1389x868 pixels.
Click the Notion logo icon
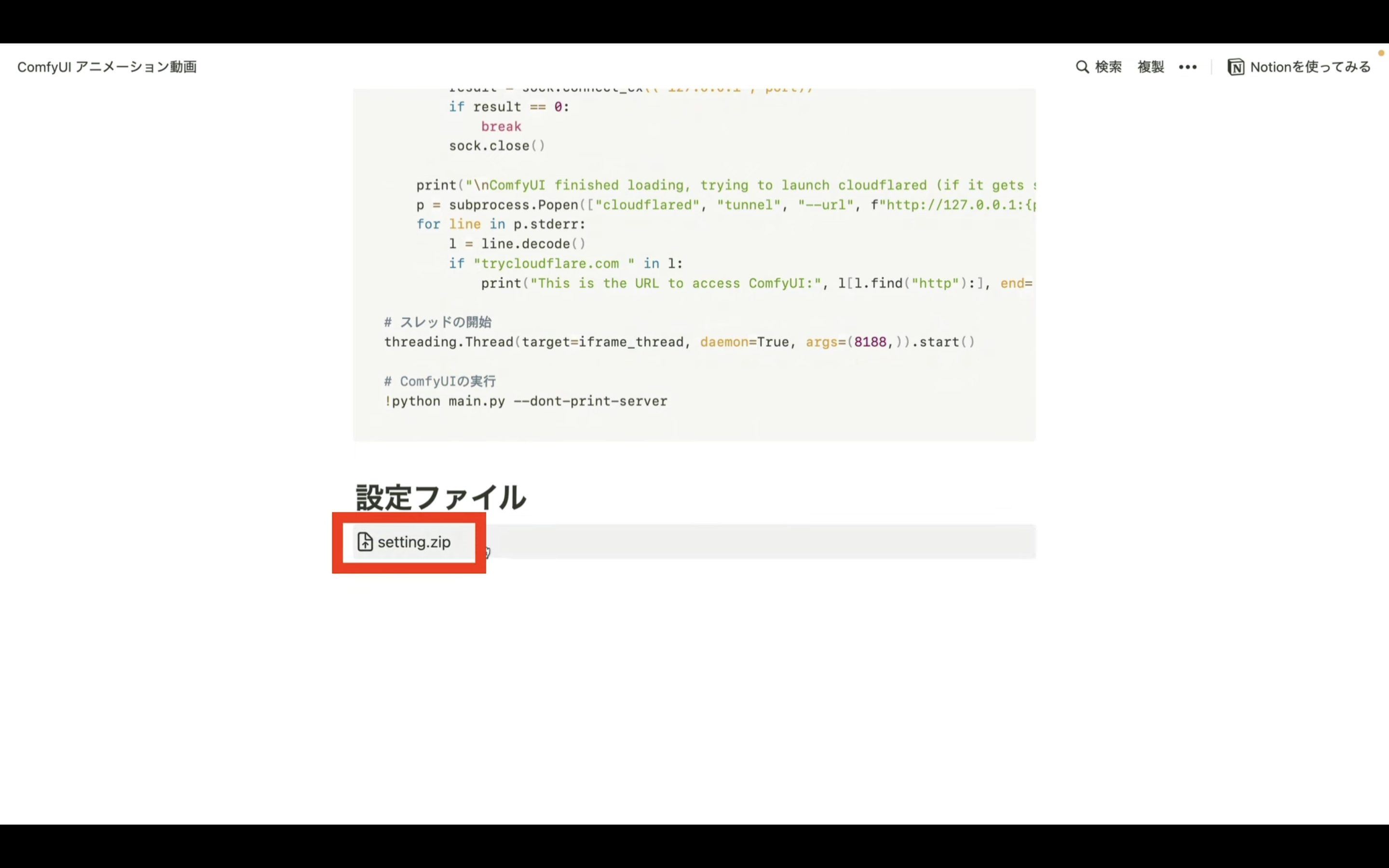1236,67
